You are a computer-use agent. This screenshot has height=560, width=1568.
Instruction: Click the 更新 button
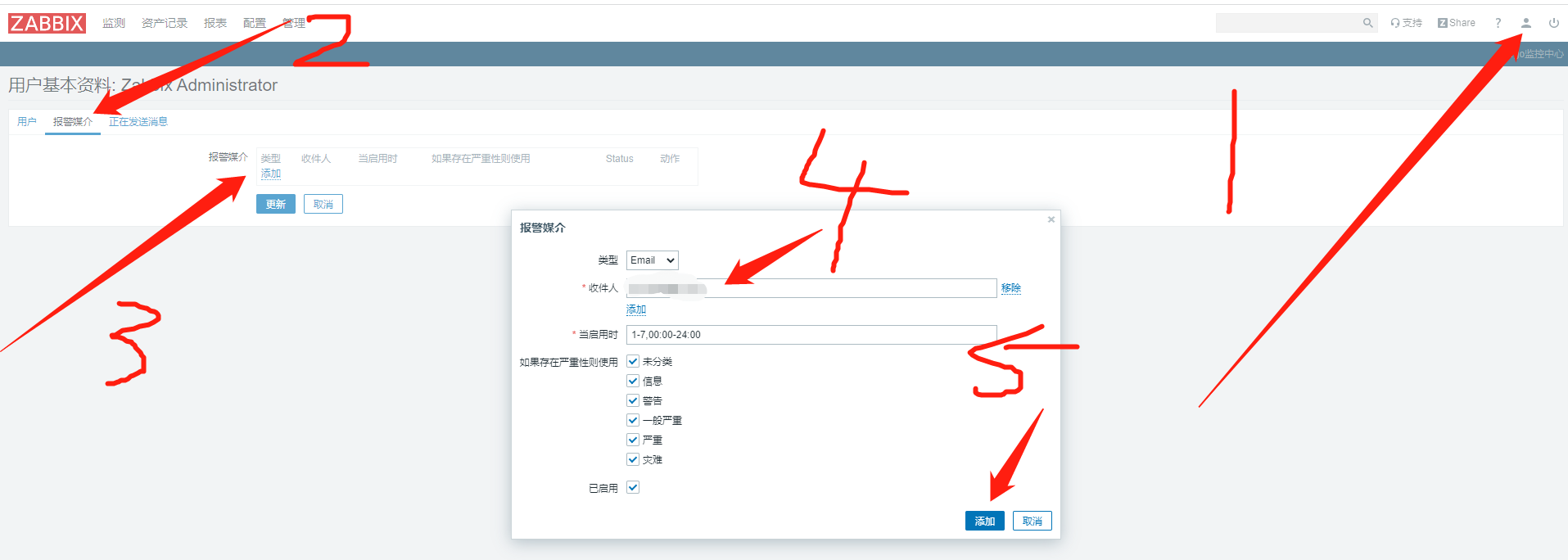(276, 204)
